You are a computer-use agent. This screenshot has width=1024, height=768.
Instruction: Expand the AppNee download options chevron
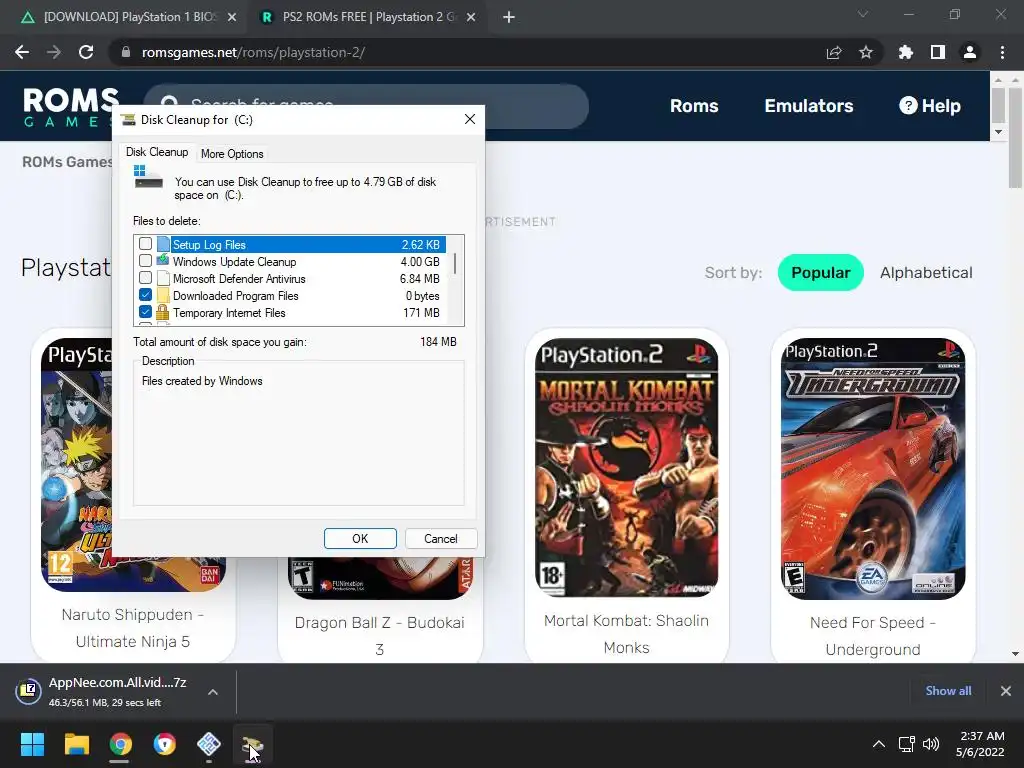coord(213,692)
